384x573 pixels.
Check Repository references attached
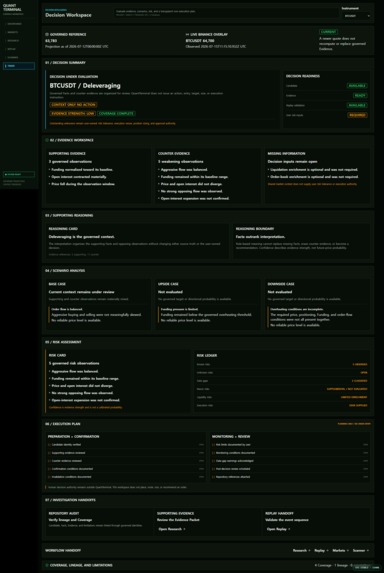tap(214, 477)
